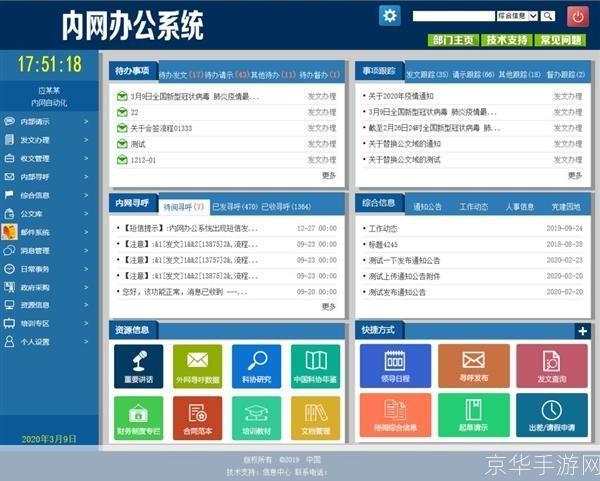Click the red power logout button

577,16
